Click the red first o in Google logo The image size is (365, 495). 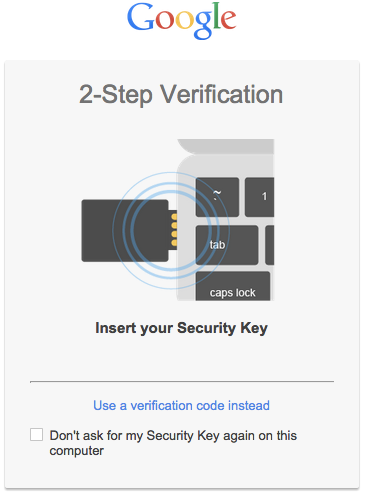click(165, 21)
